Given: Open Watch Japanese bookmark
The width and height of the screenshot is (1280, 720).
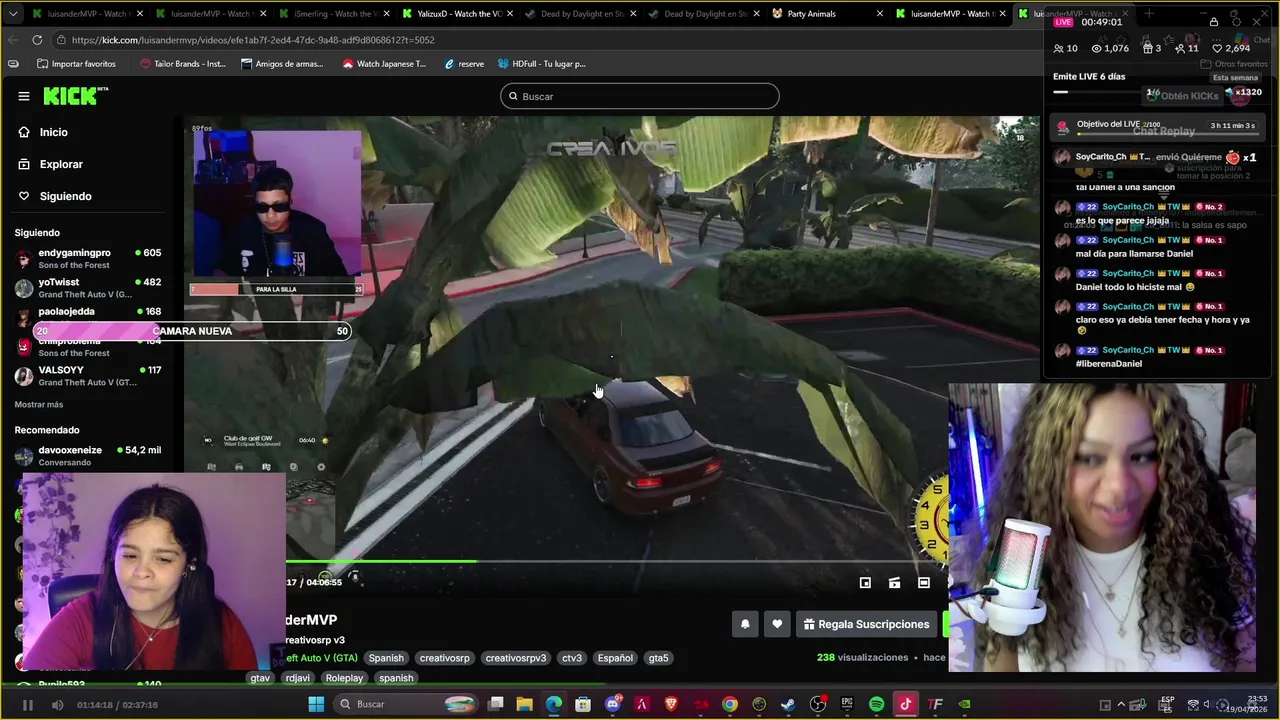Looking at the screenshot, I should pyautogui.click(x=384, y=64).
